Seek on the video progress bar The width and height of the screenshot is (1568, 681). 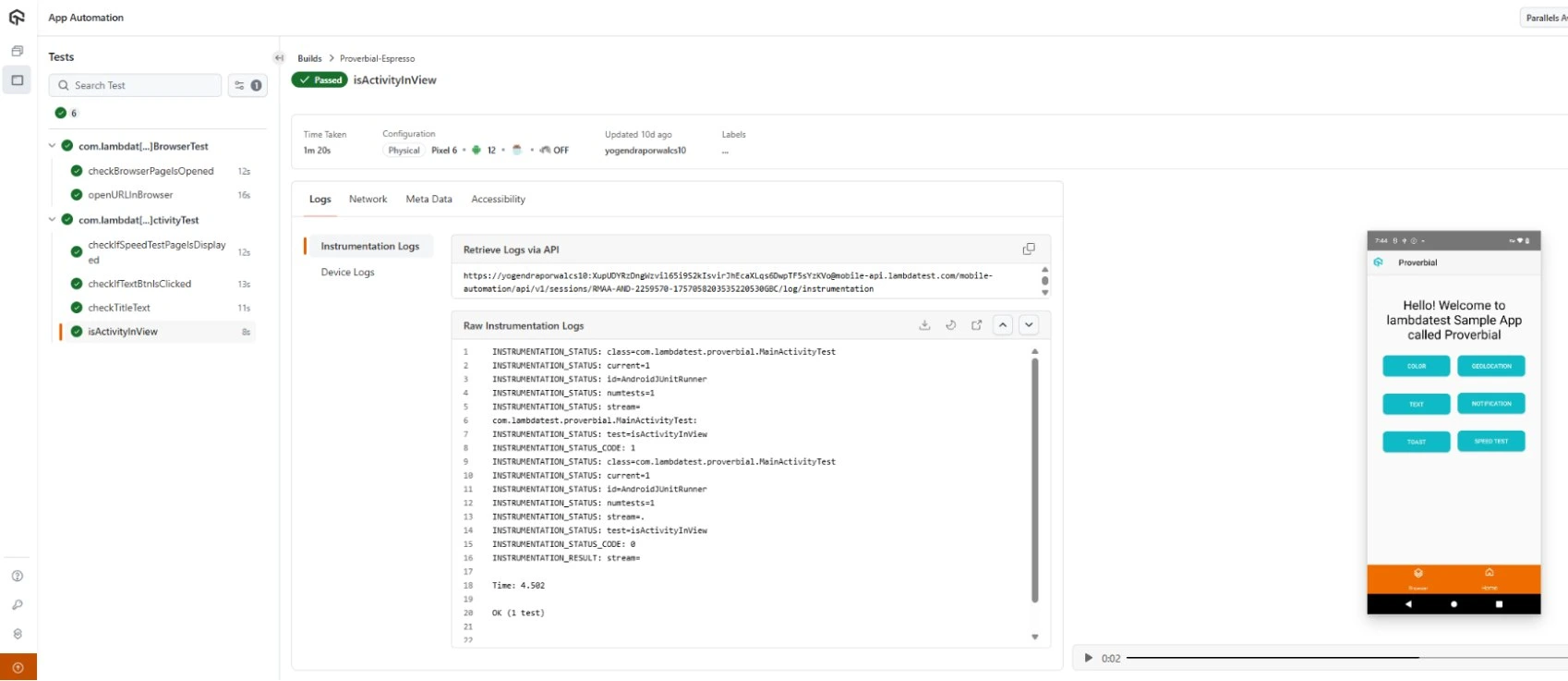point(1346,658)
